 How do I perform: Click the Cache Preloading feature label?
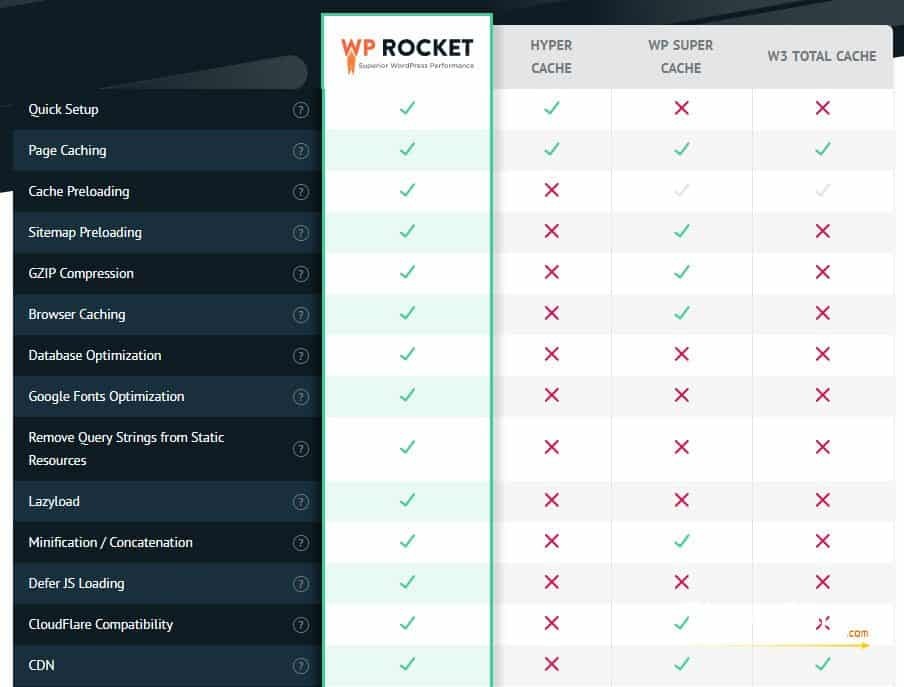pyautogui.click(x=79, y=191)
